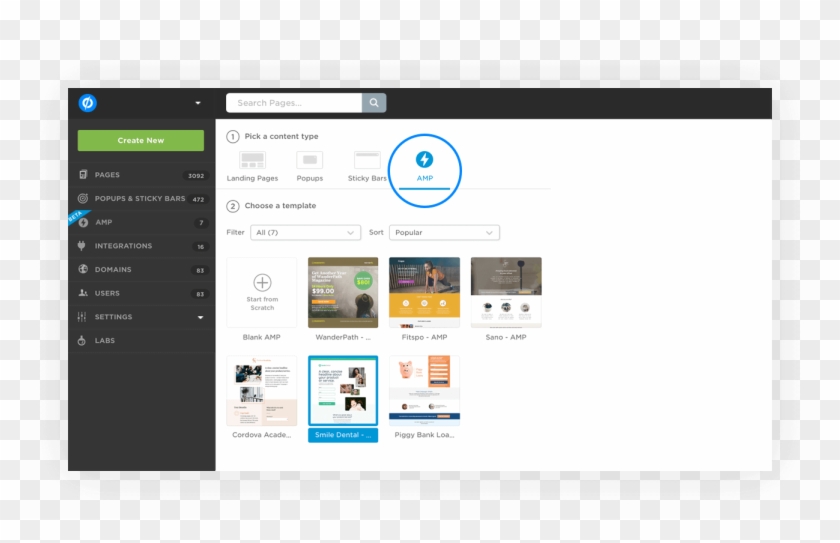Select Landing Pages content type
Screen dimensions: 840x543
(252, 167)
